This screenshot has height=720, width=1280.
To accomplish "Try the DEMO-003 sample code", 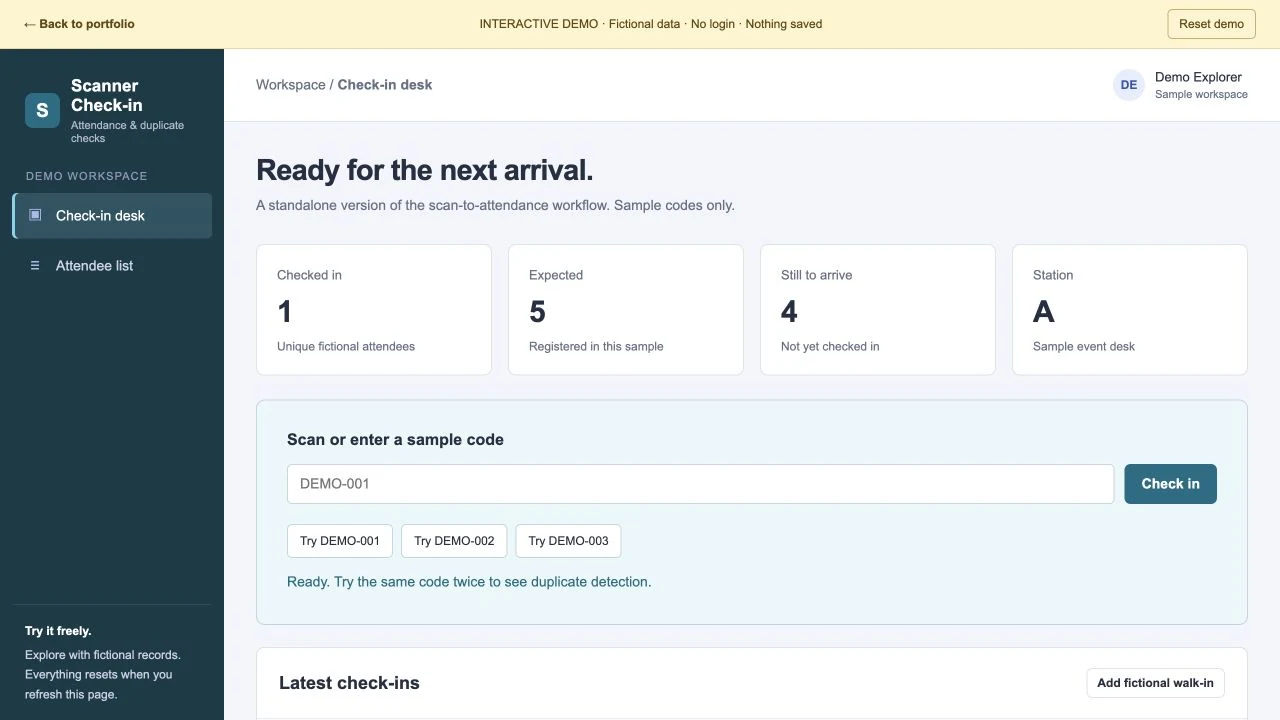I will pos(568,541).
